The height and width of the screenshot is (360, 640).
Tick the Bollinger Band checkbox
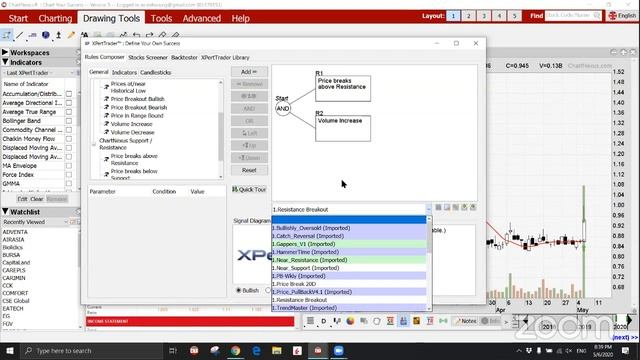coord(69,121)
